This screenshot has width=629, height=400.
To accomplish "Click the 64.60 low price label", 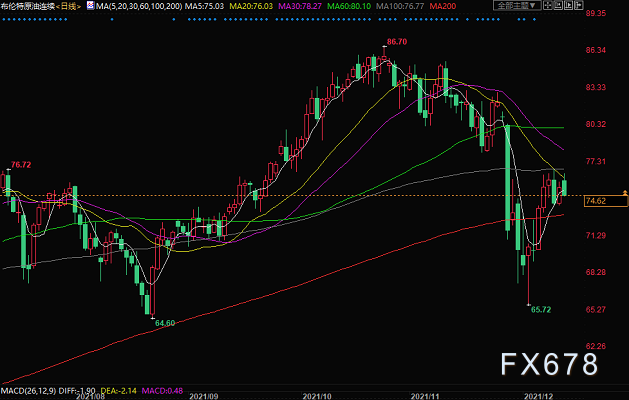I will 165,323.
